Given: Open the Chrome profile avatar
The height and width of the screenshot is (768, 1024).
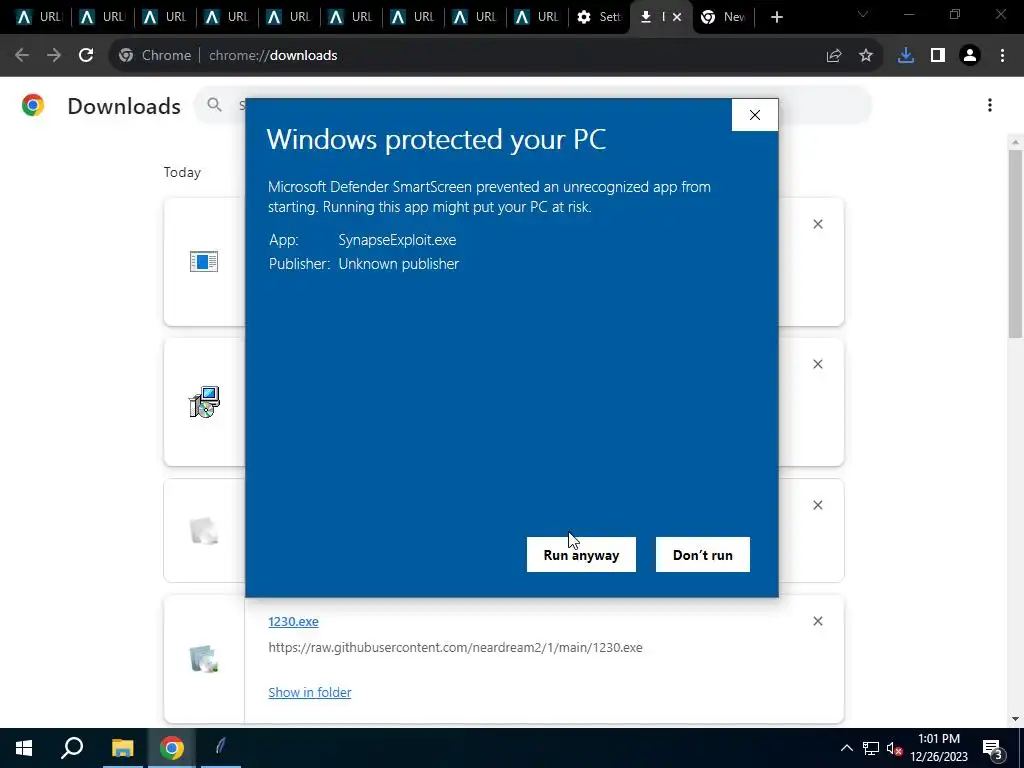Looking at the screenshot, I should [970, 56].
